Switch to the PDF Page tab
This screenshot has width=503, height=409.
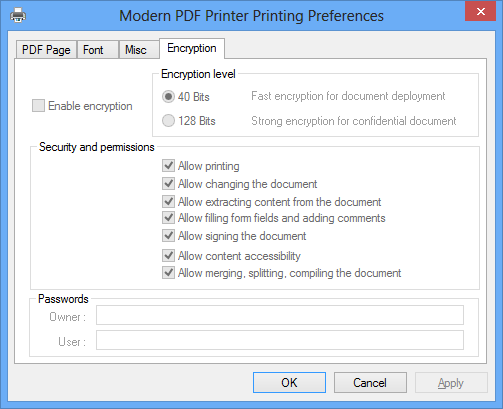[46, 50]
